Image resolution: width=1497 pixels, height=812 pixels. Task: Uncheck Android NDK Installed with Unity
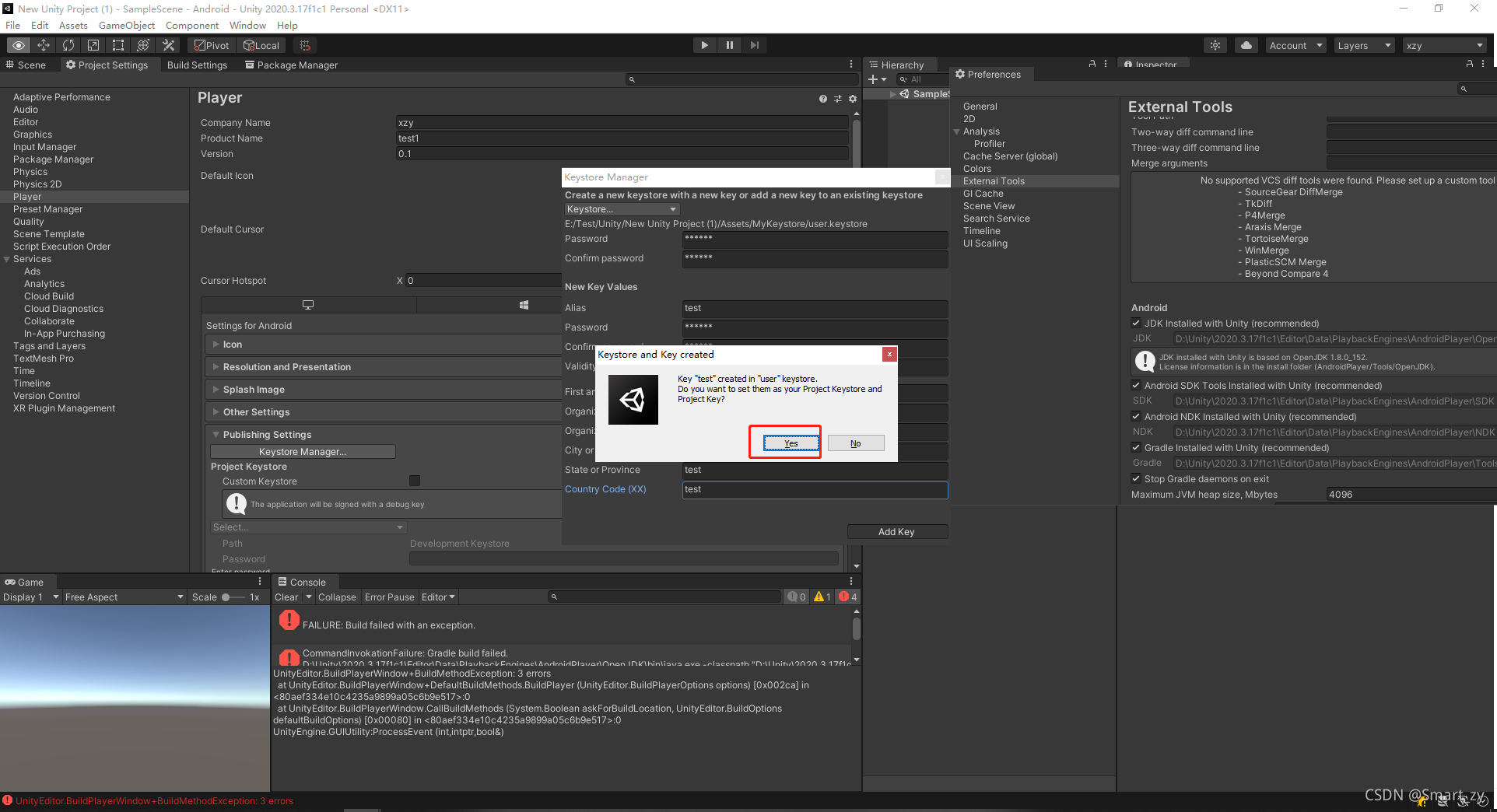(1136, 416)
